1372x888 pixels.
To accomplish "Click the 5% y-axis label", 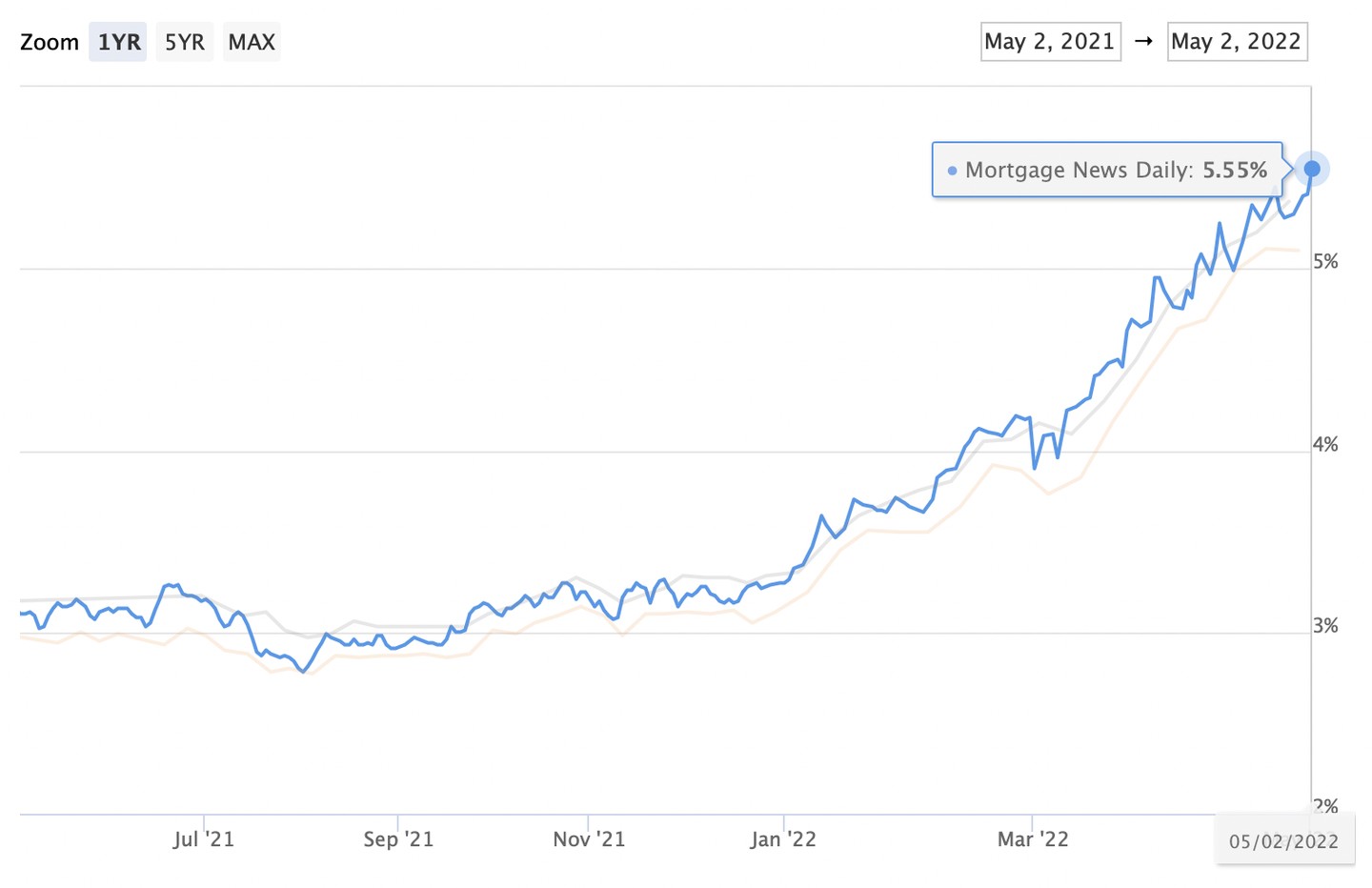I will 1325,262.
